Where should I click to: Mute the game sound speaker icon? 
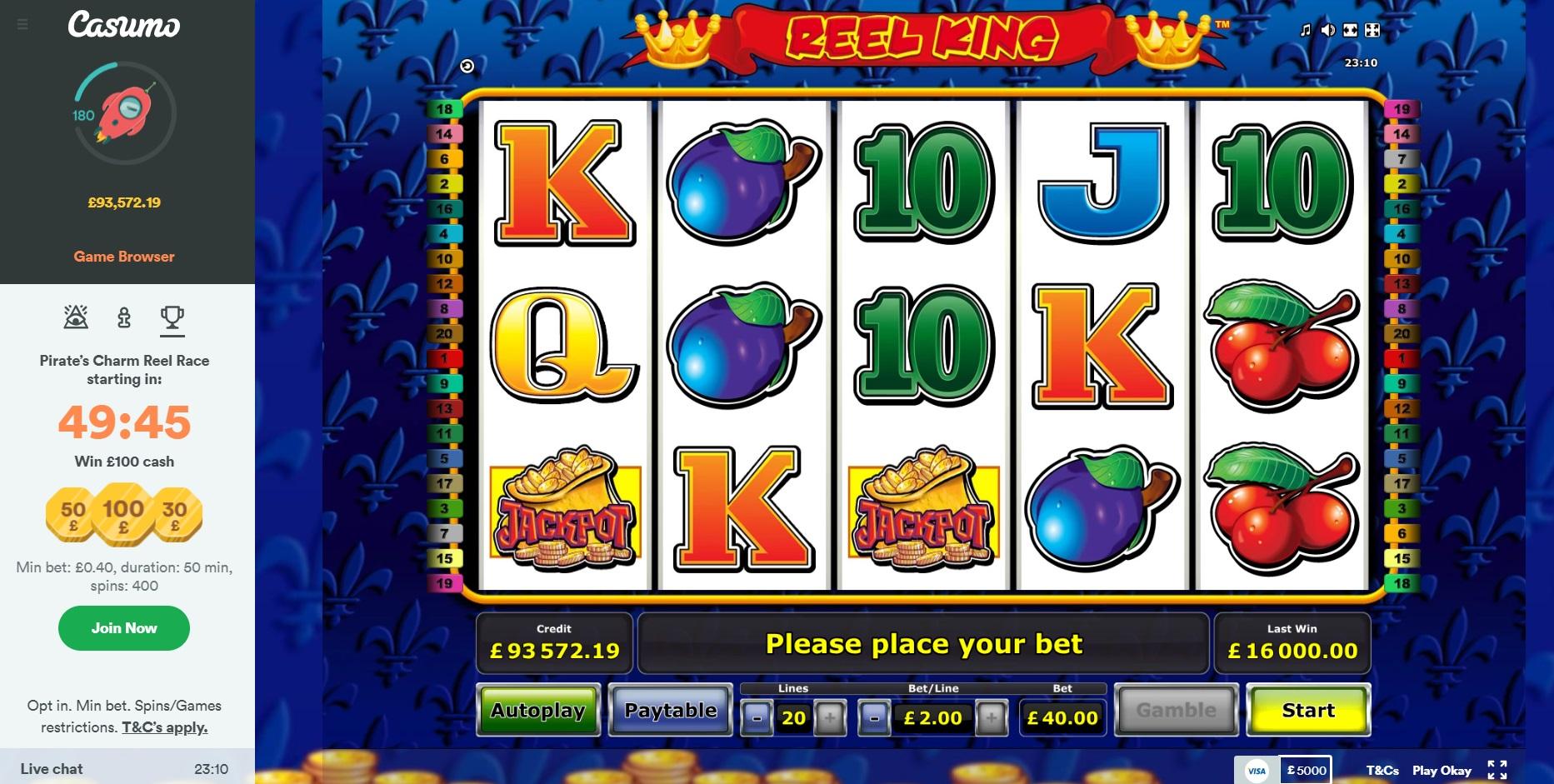[1327, 30]
